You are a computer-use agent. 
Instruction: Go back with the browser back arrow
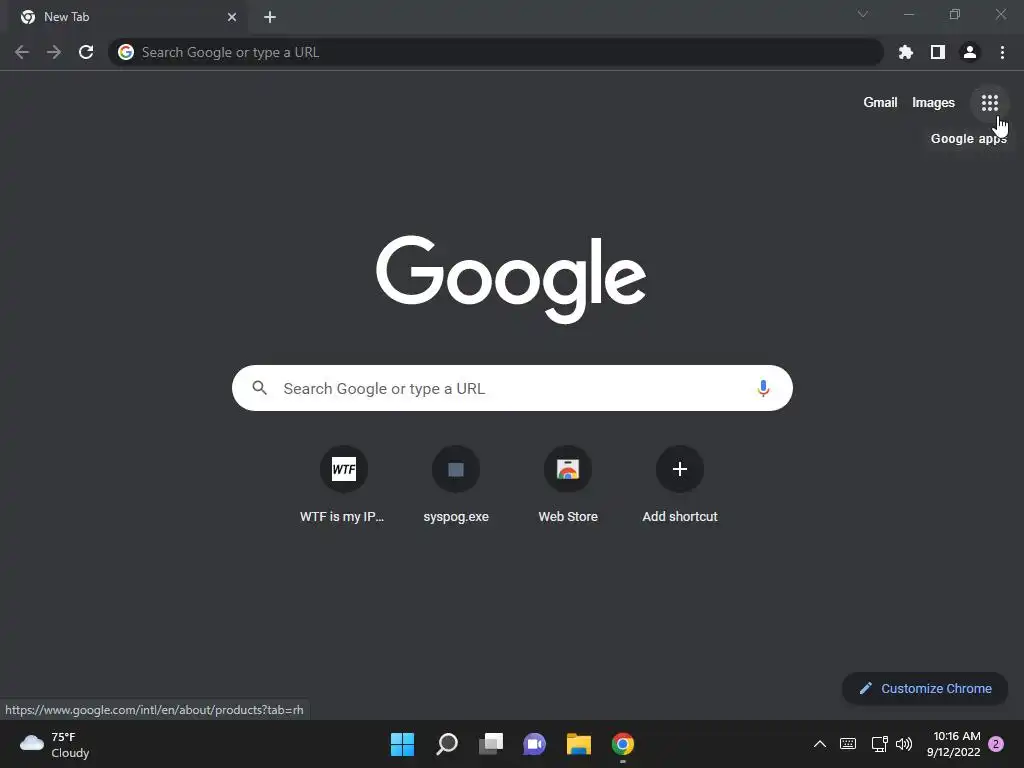point(22,52)
